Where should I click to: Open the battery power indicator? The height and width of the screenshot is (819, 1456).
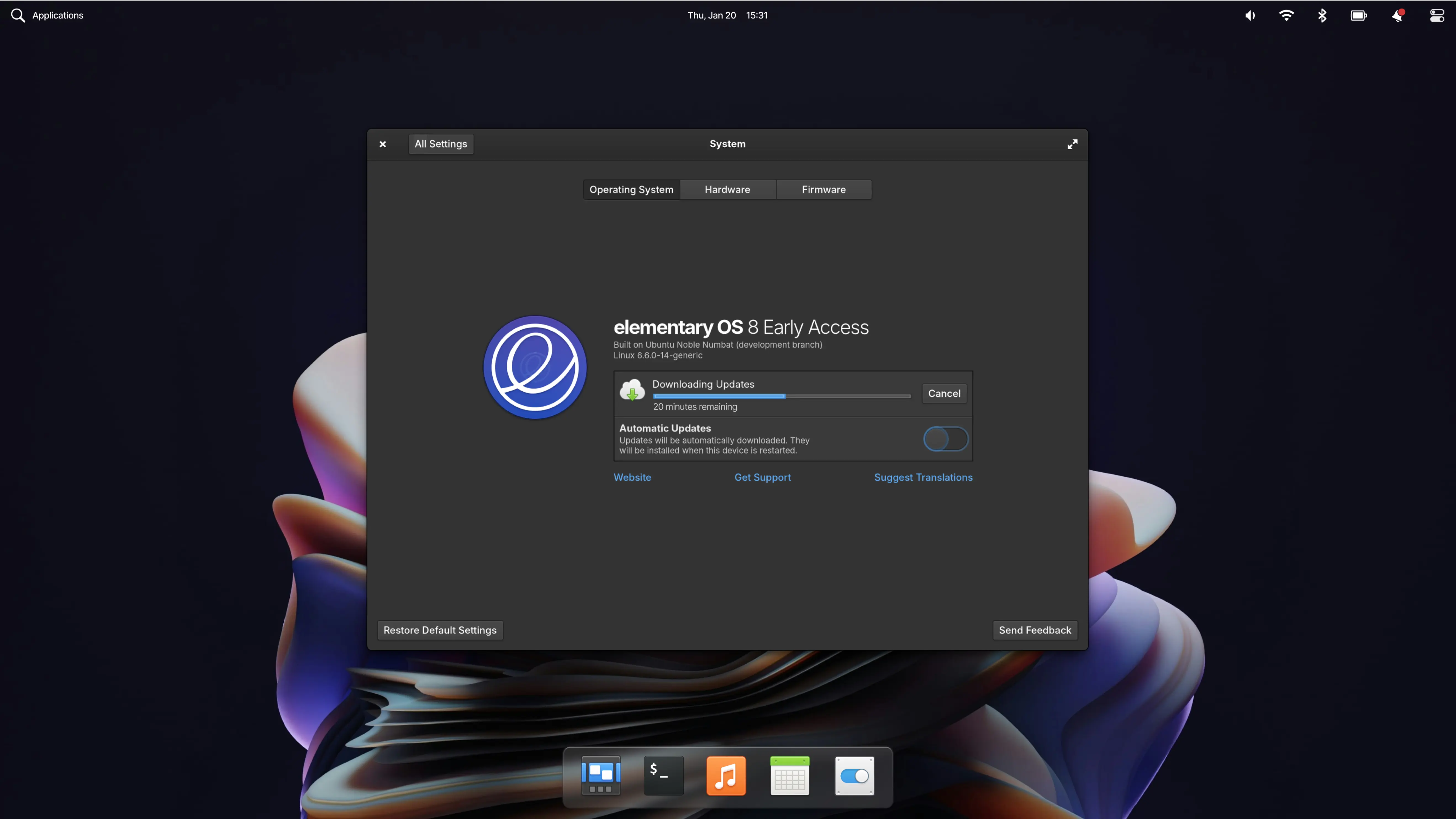pyautogui.click(x=1358, y=15)
